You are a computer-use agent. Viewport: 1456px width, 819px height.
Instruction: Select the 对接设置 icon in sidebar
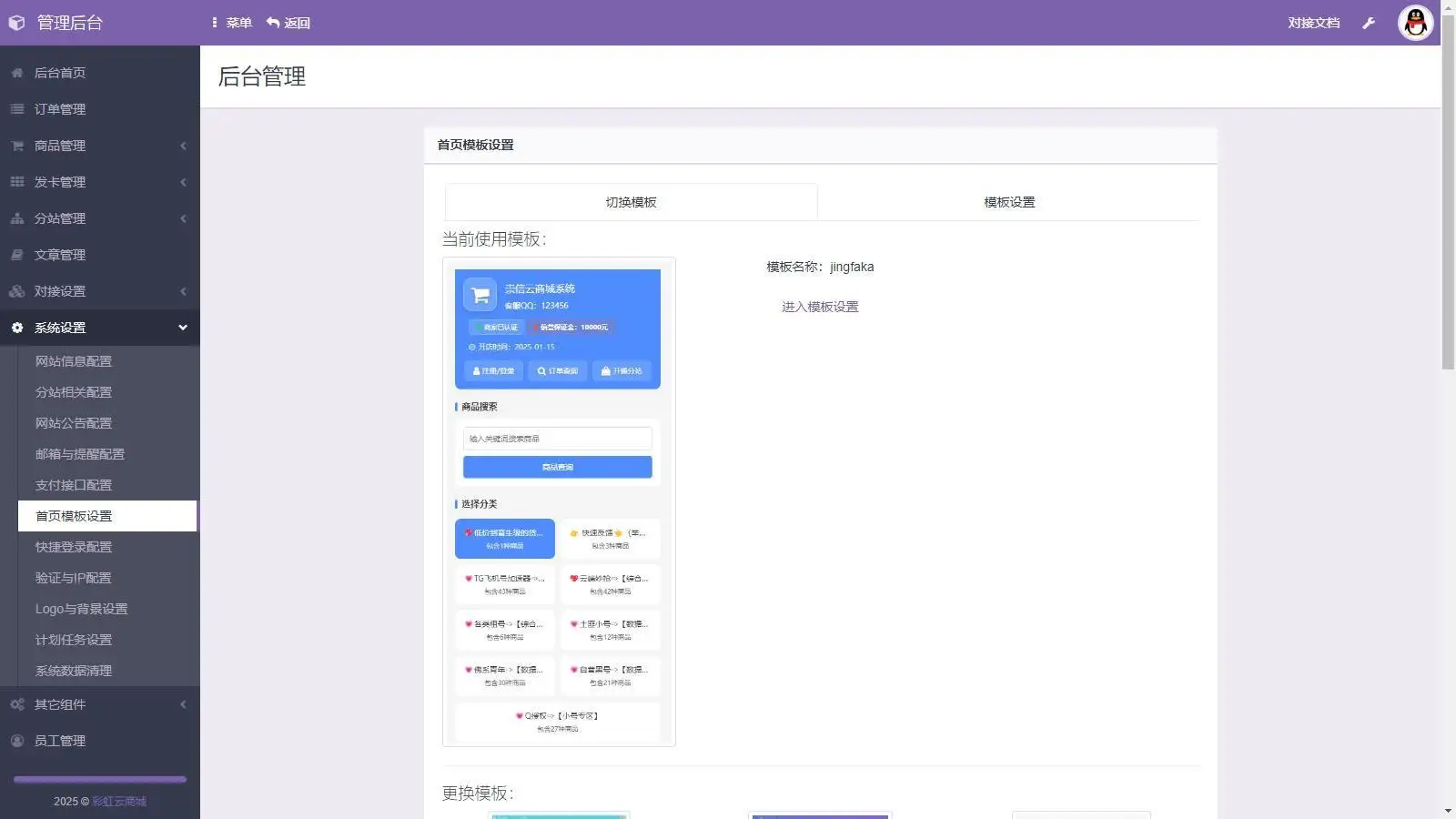[15, 291]
